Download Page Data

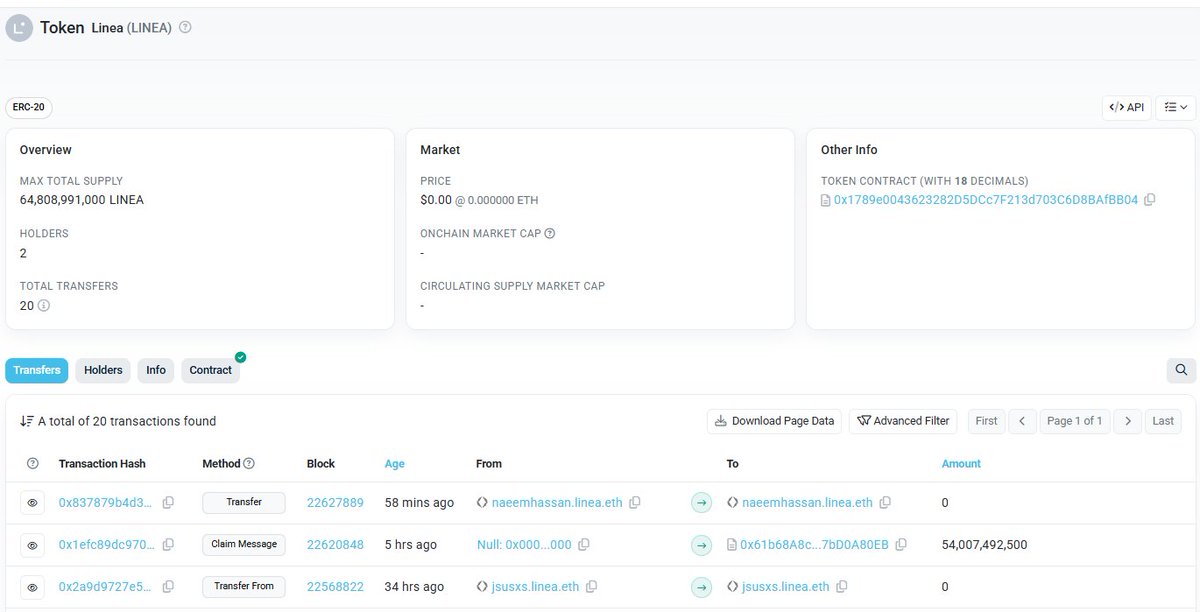[774, 421]
